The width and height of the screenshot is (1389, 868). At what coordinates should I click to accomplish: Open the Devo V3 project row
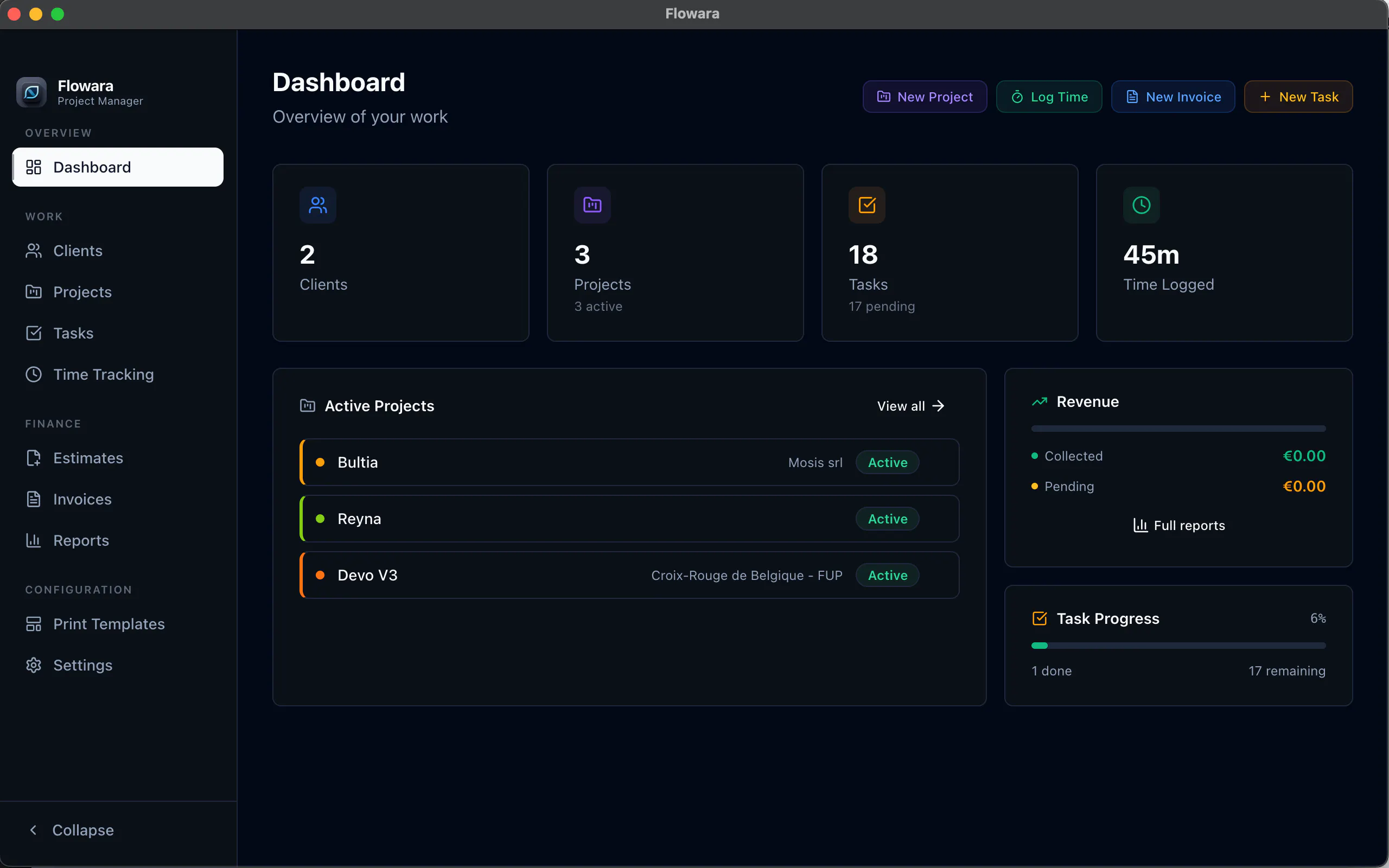pyautogui.click(x=629, y=575)
